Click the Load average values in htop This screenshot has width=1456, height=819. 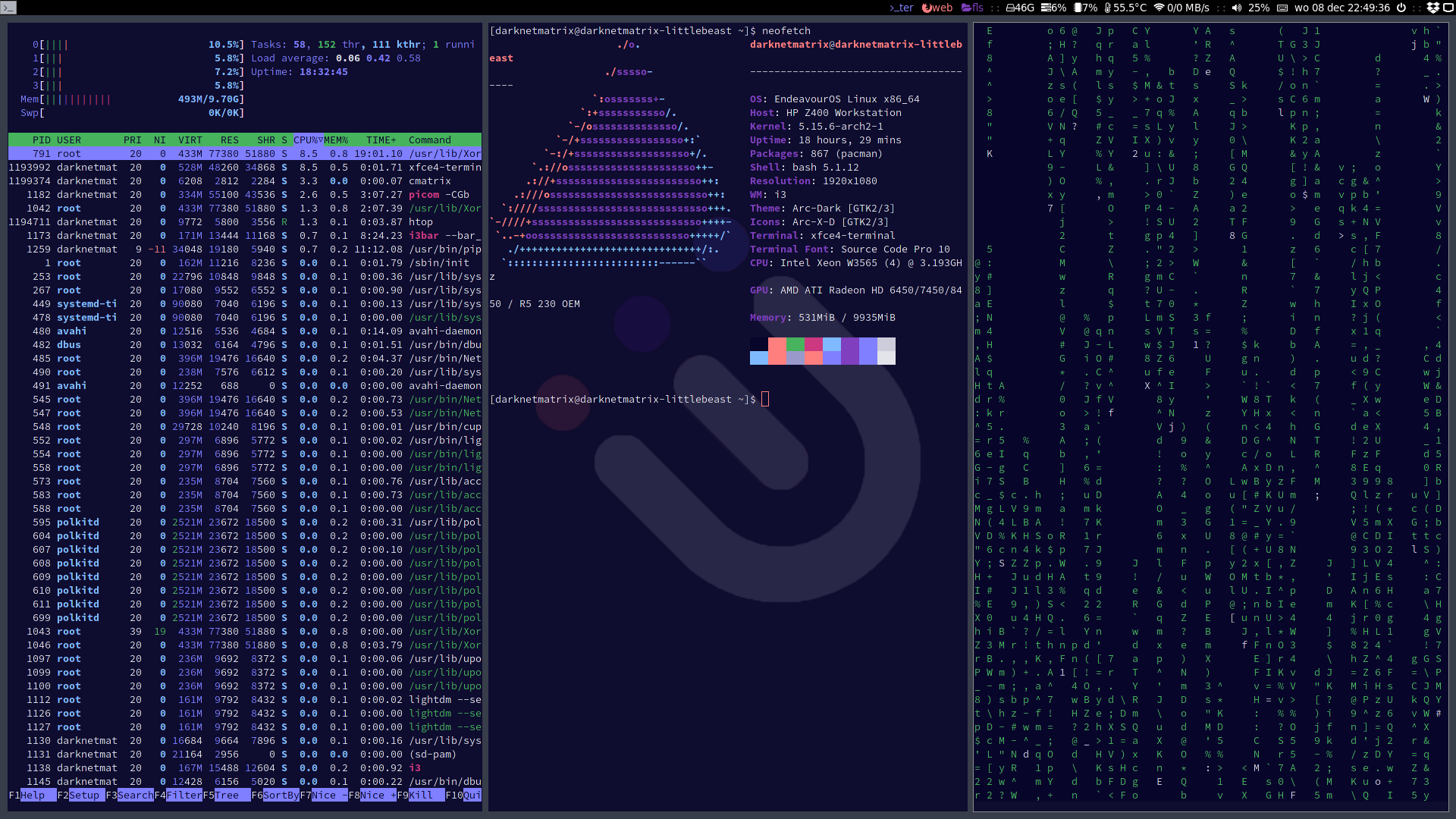coord(378,58)
